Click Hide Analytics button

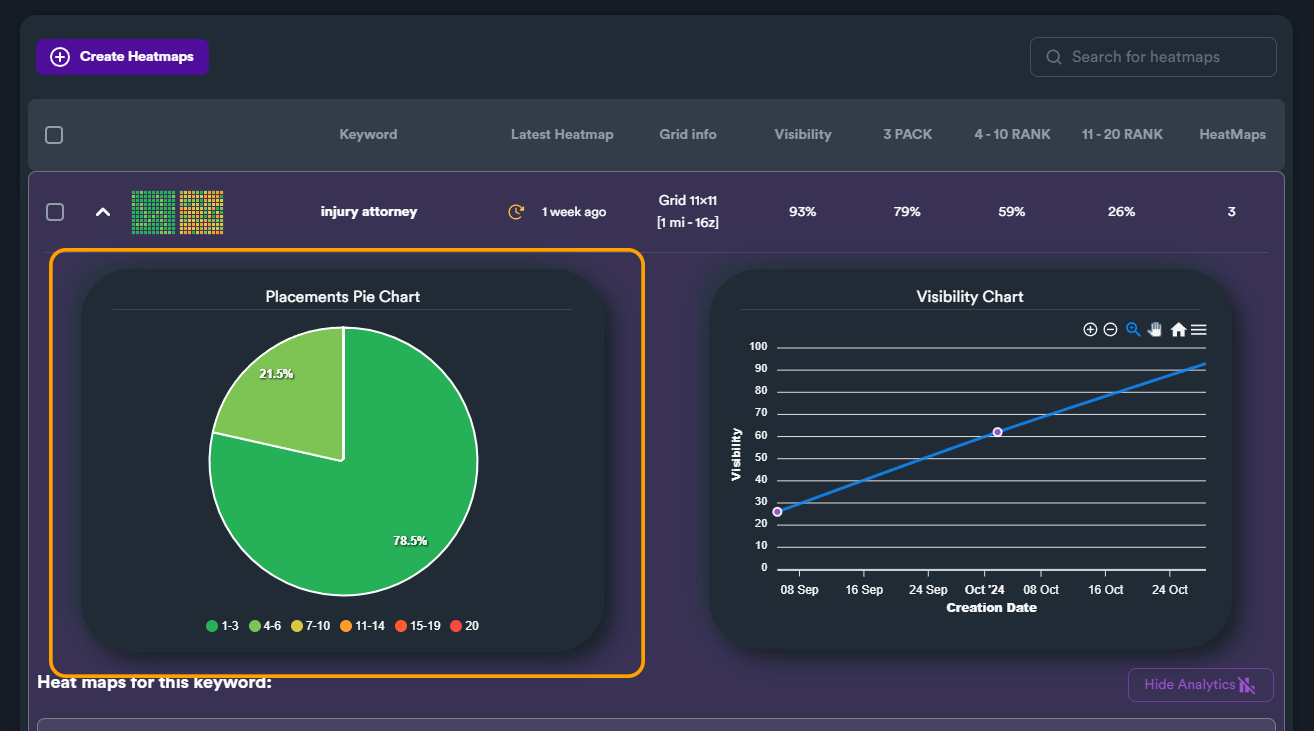pos(1200,685)
